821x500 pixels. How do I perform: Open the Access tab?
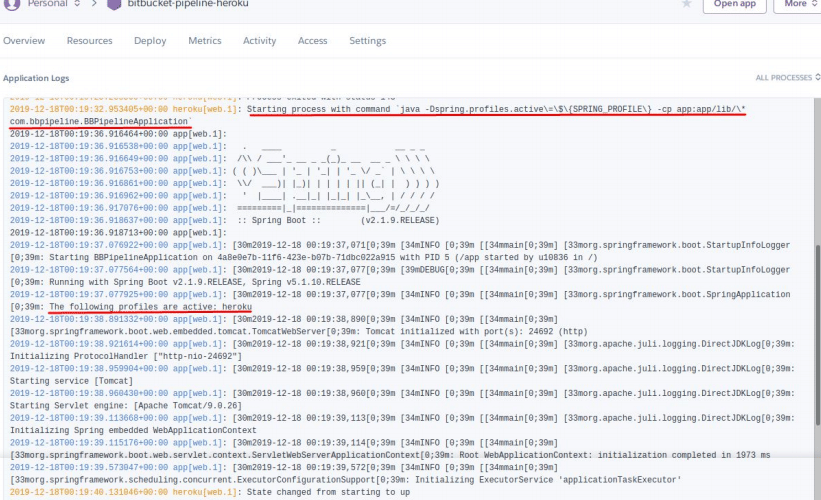[x=313, y=41]
